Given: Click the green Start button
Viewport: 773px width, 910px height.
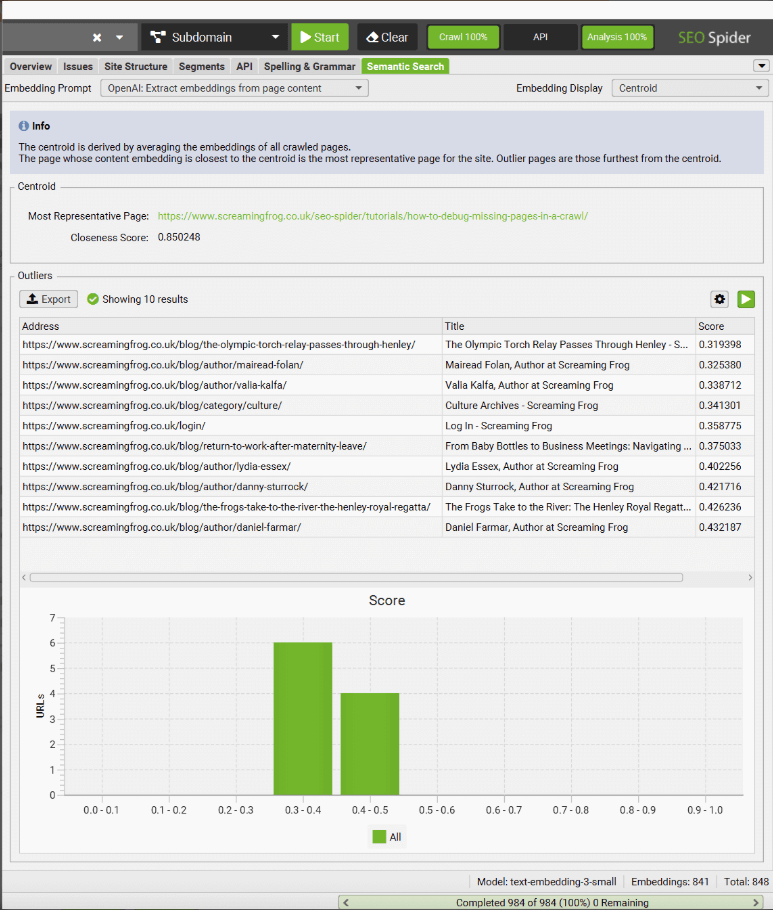Looking at the screenshot, I should [320, 37].
